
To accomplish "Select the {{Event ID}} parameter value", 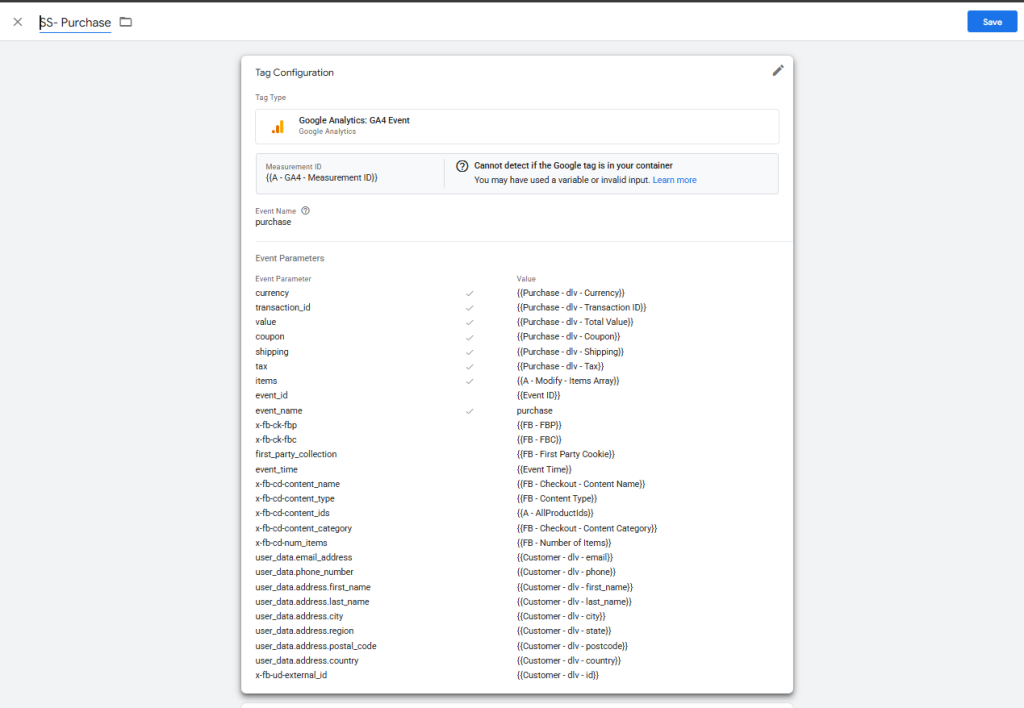I will pos(538,396).
